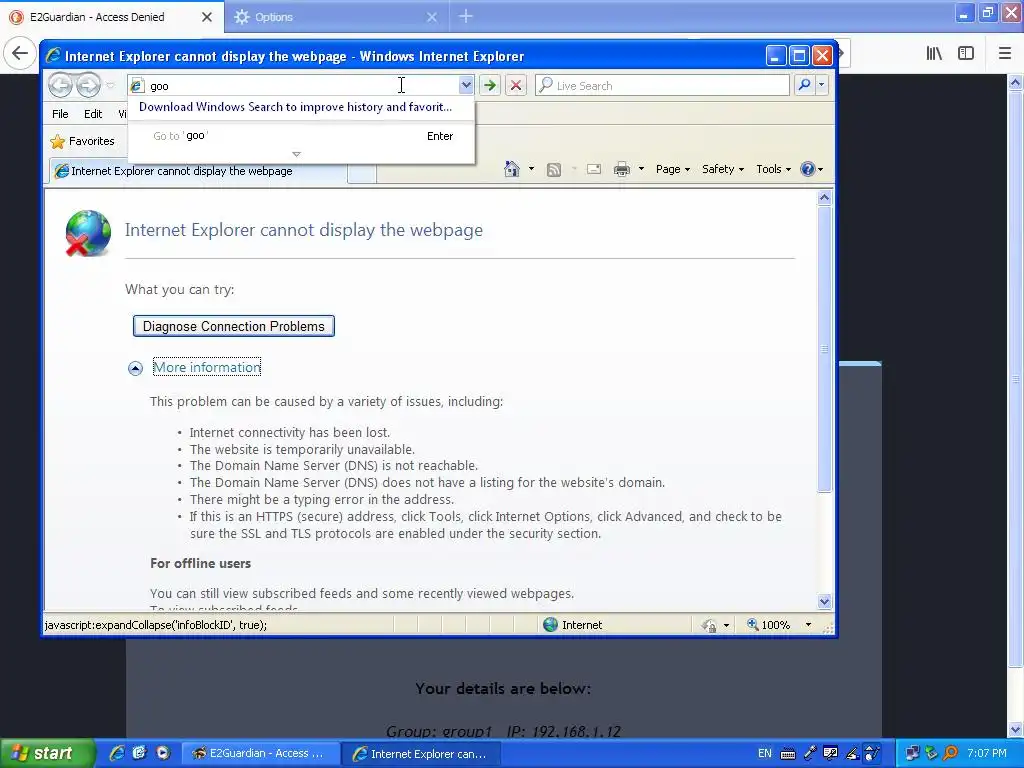Click Download Windows Search suggestion

[295, 107]
